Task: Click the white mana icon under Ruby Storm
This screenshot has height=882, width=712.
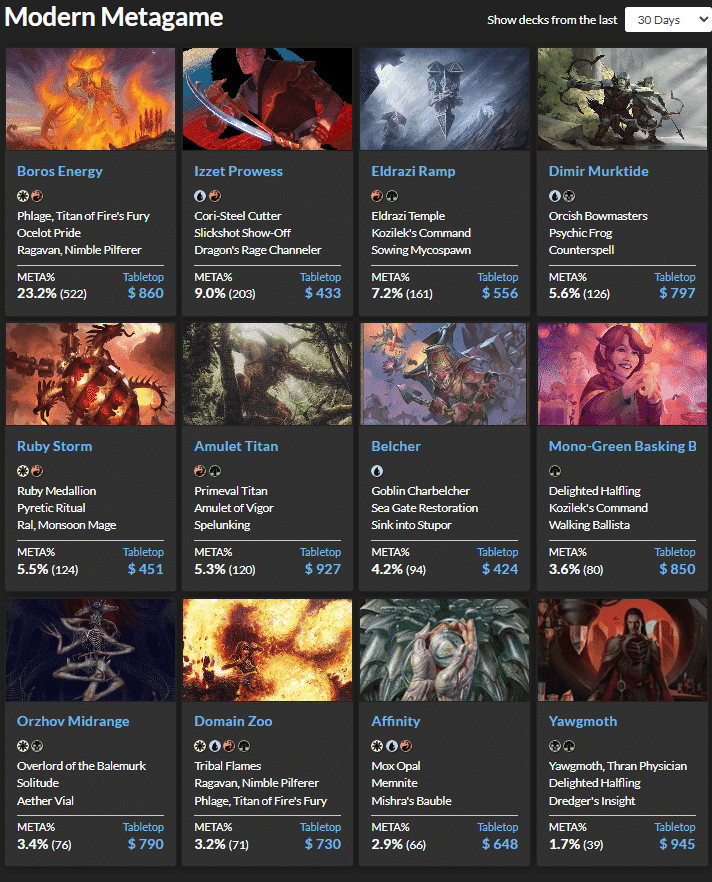Action: [22, 471]
